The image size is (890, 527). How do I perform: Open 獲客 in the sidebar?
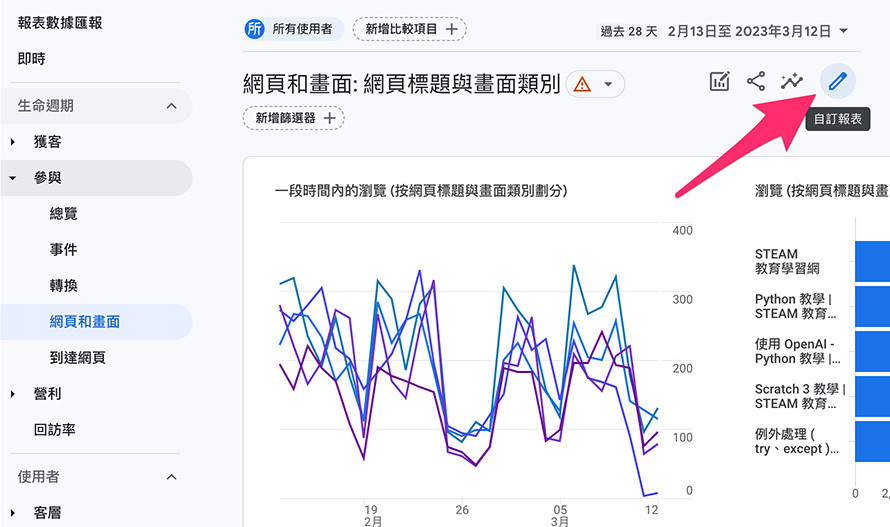click(x=47, y=141)
